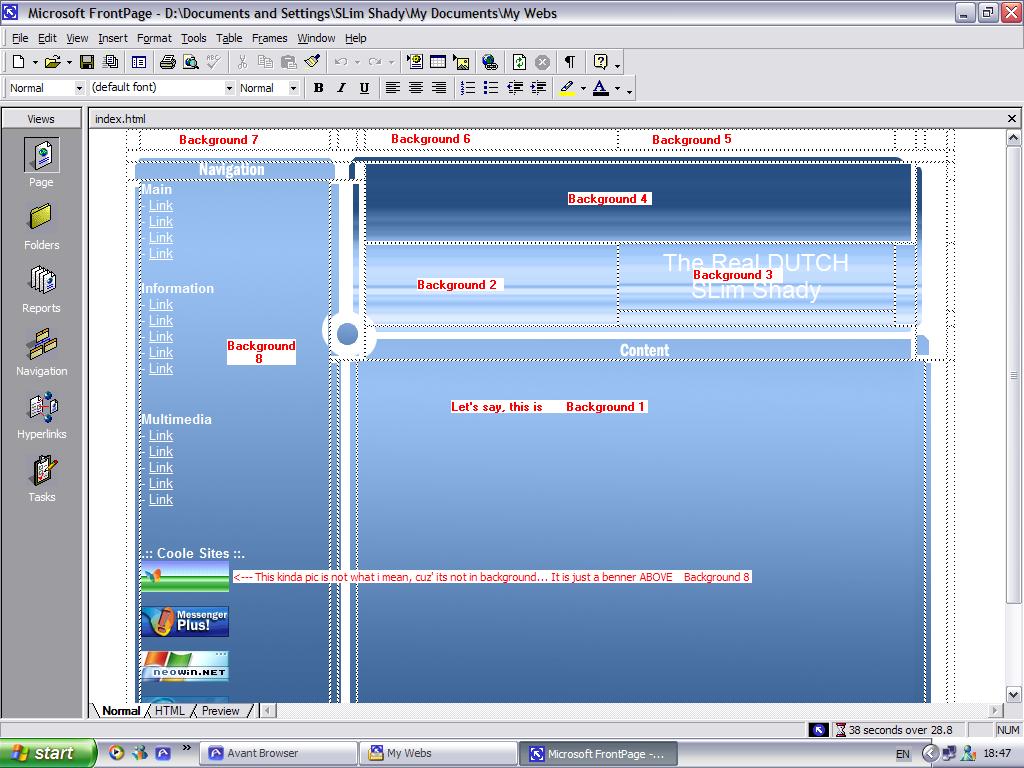Screen dimensions: 1024x768
Task: Open the Reports view icon
Action: pos(41,289)
